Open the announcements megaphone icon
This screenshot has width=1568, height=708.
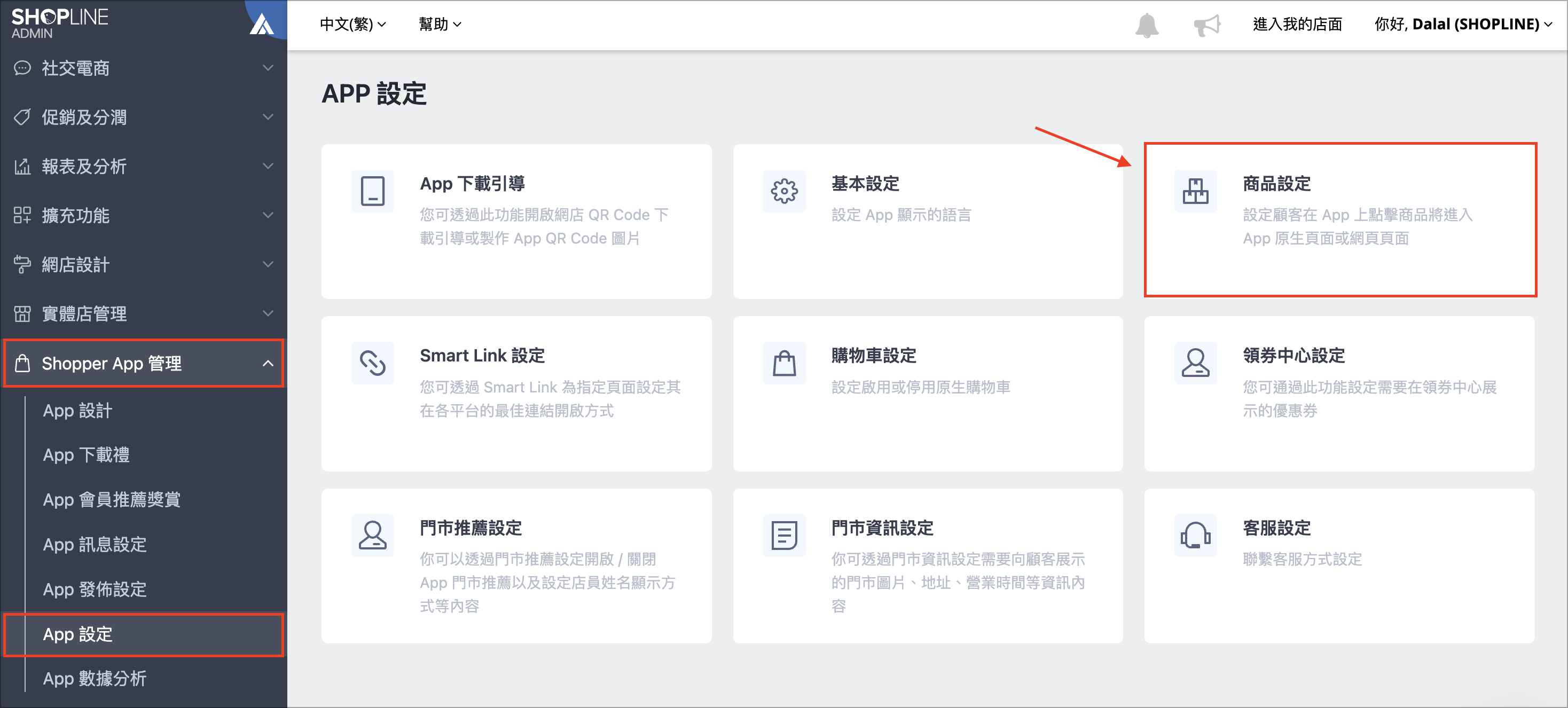[x=1206, y=25]
